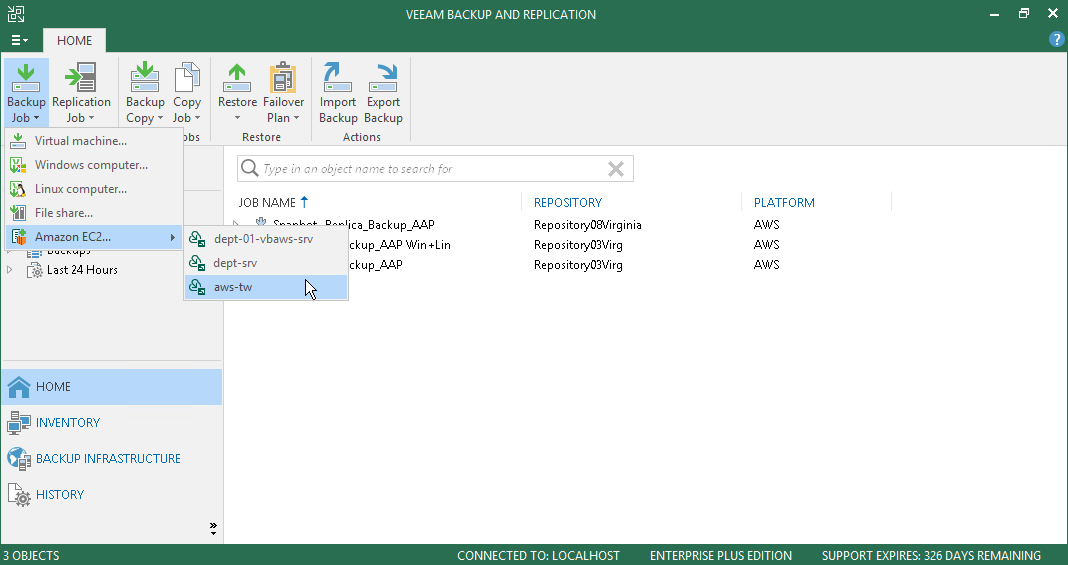Select the HOME ribbon tab
This screenshot has height=565, width=1068.
click(74, 40)
